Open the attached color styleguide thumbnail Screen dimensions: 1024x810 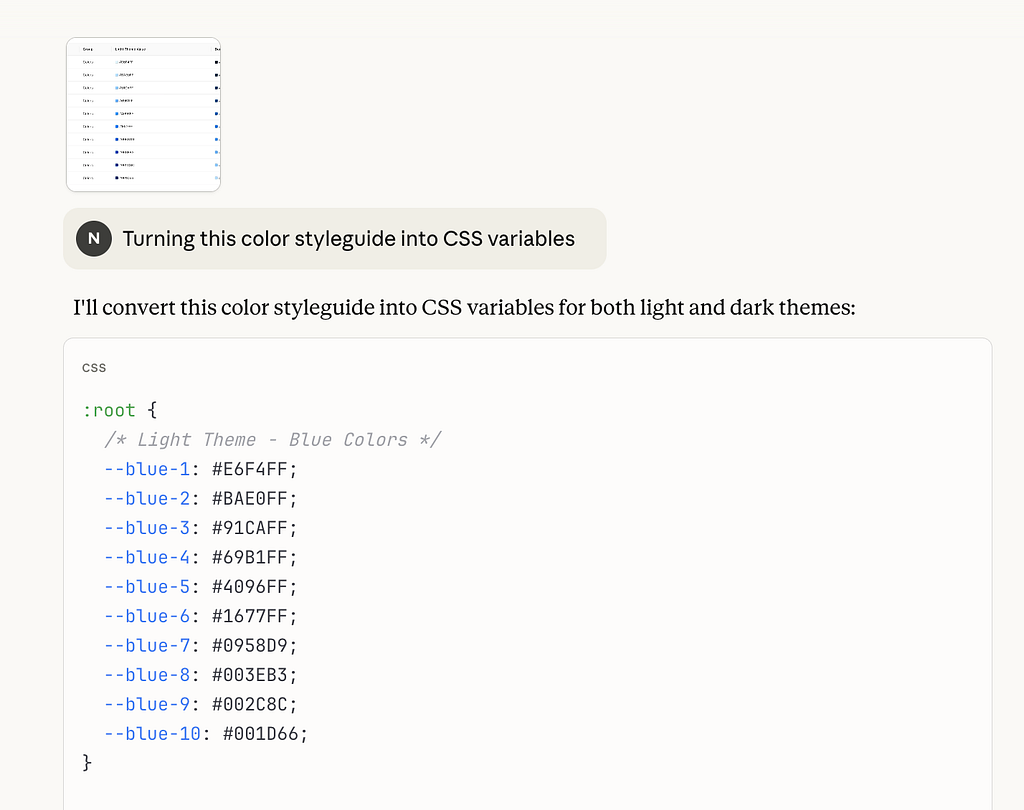tap(143, 115)
